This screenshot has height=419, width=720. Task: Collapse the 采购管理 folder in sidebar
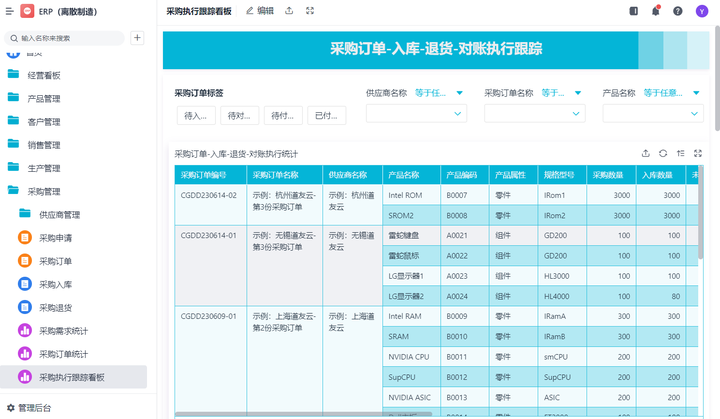pyautogui.click(x=44, y=190)
